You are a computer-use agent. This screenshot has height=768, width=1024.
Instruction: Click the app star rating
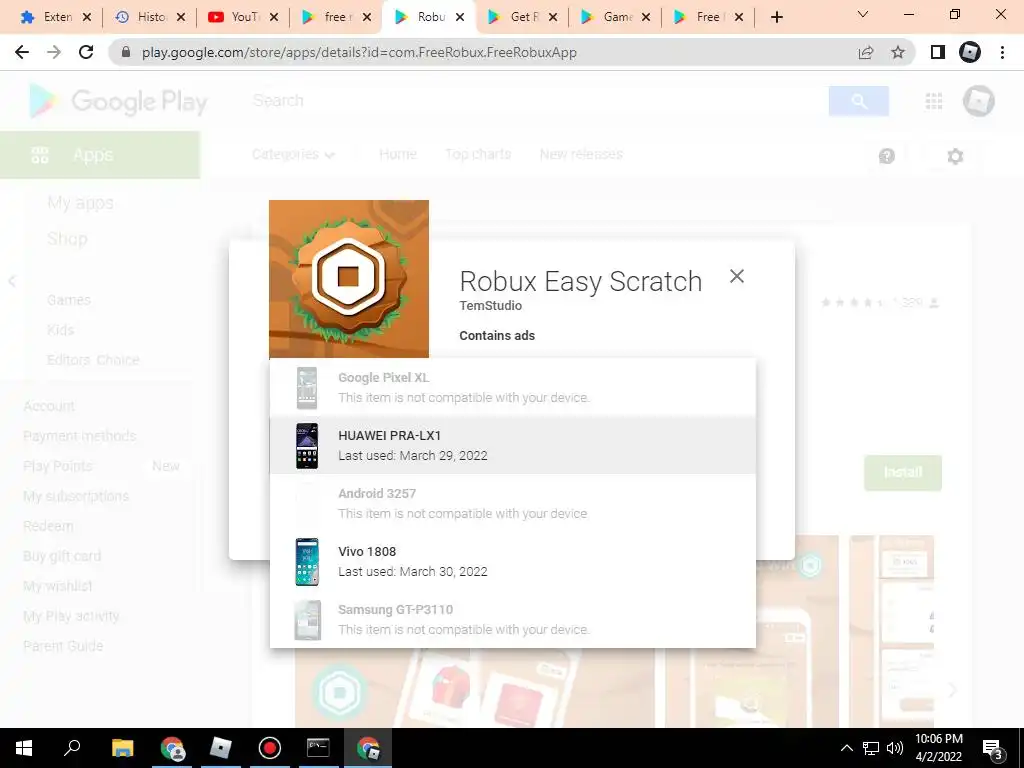[x=852, y=302]
